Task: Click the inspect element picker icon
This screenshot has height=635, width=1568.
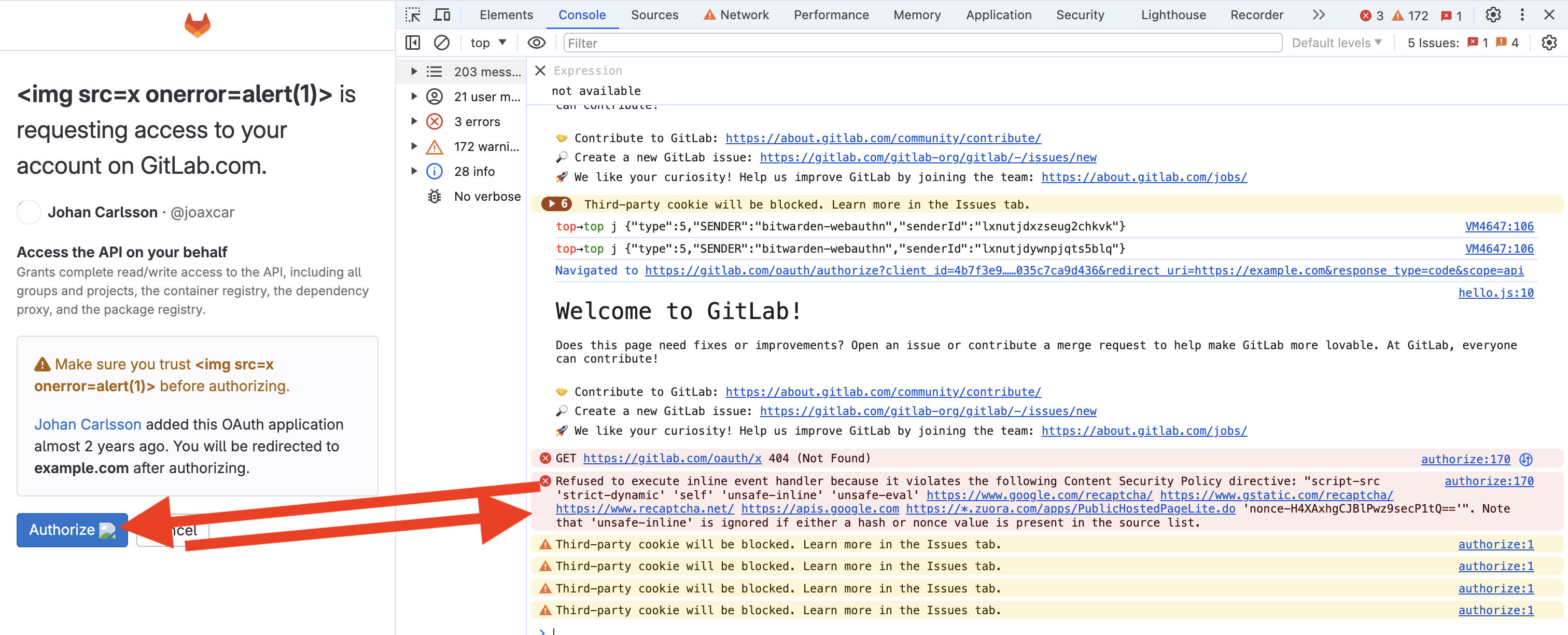Action: [x=413, y=15]
